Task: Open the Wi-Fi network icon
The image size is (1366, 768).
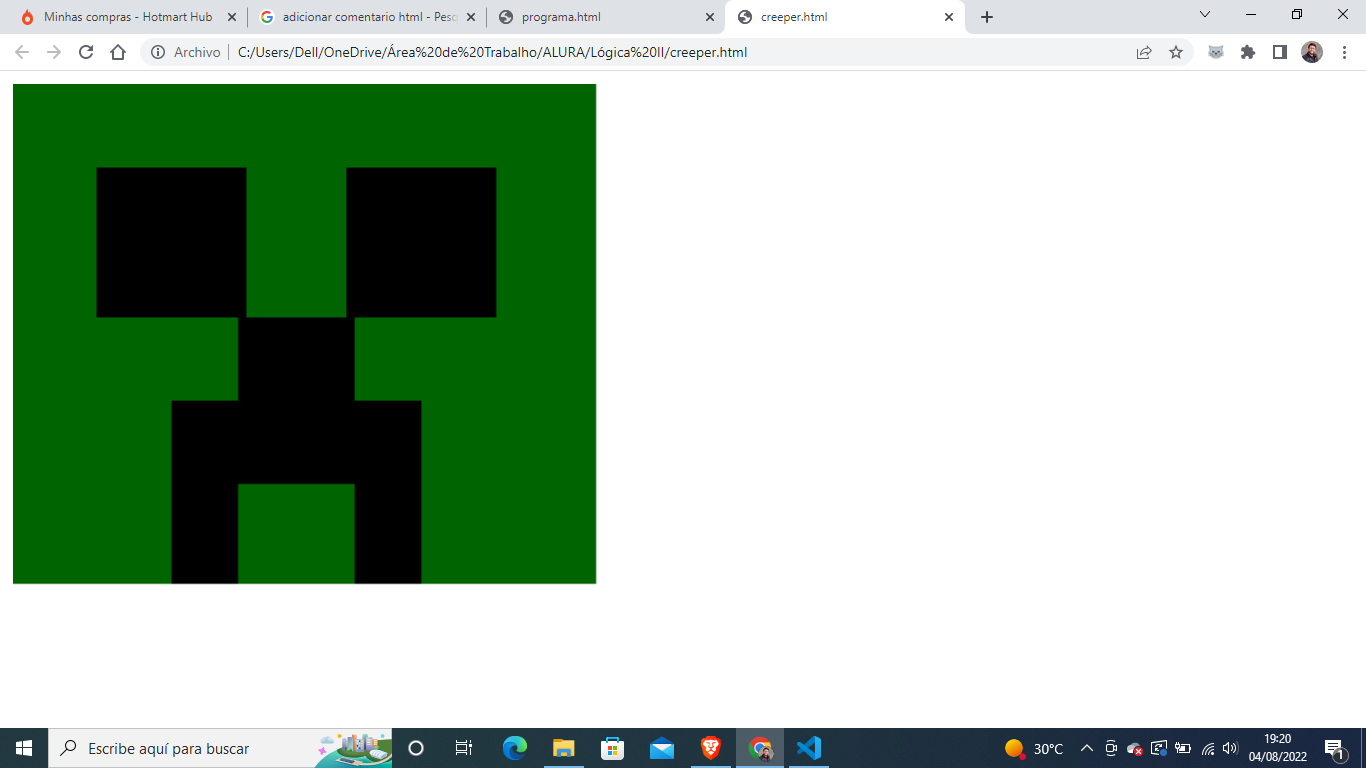Action: [1208, 748]
